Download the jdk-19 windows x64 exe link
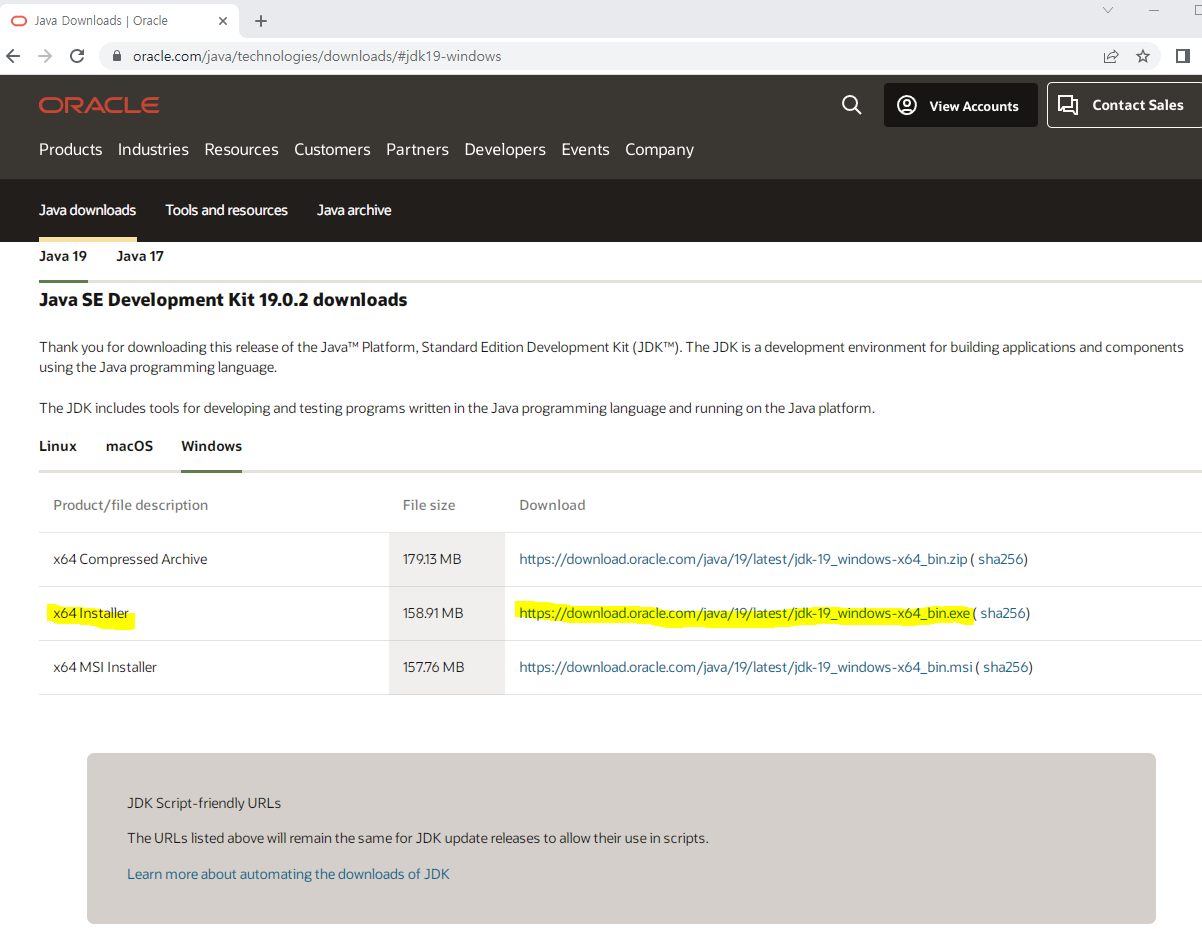Viewport: 1202px width, 929px height. [x=744, y=613]
